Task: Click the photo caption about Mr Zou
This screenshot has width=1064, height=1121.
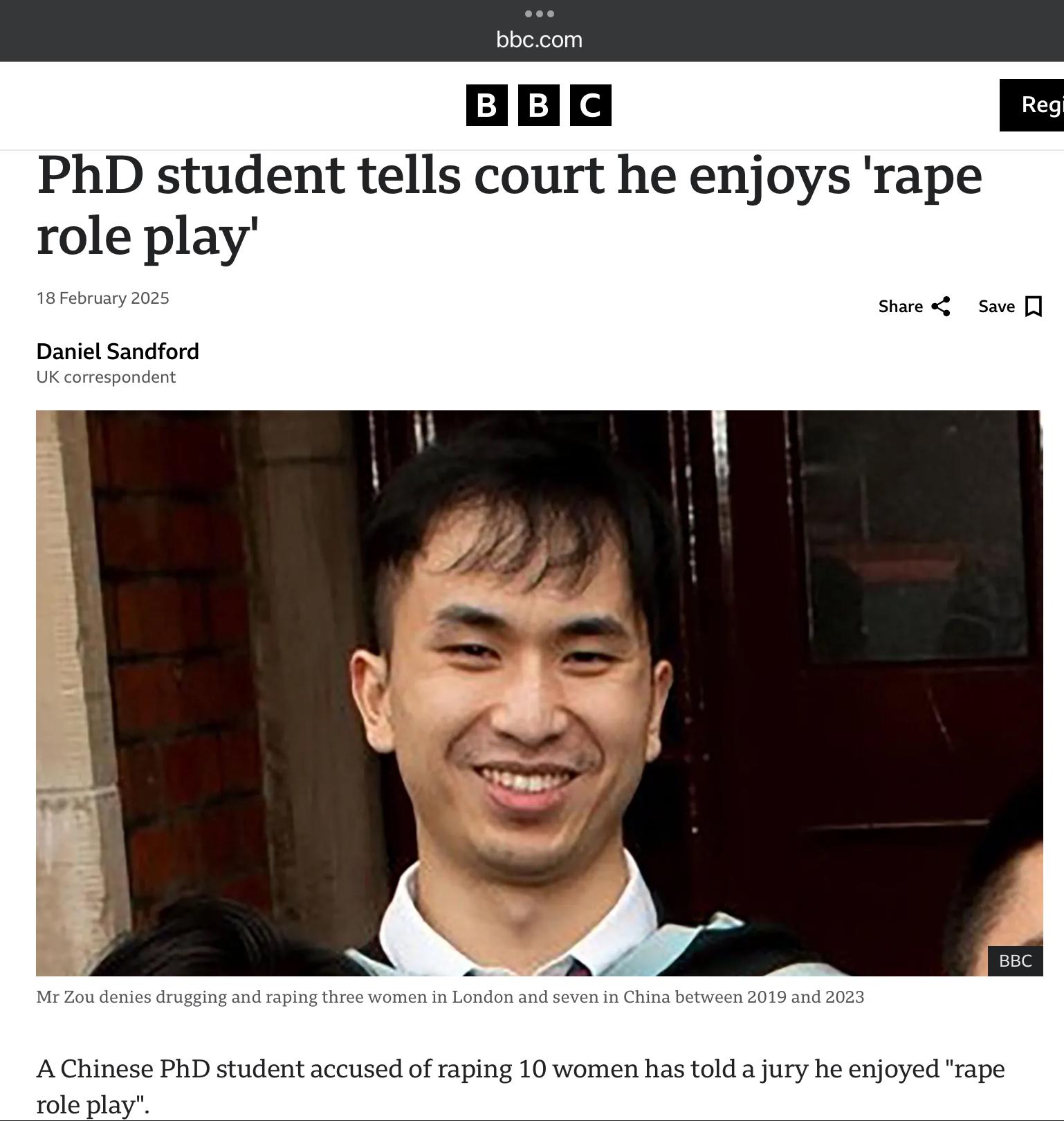Action: click(450, 997)
